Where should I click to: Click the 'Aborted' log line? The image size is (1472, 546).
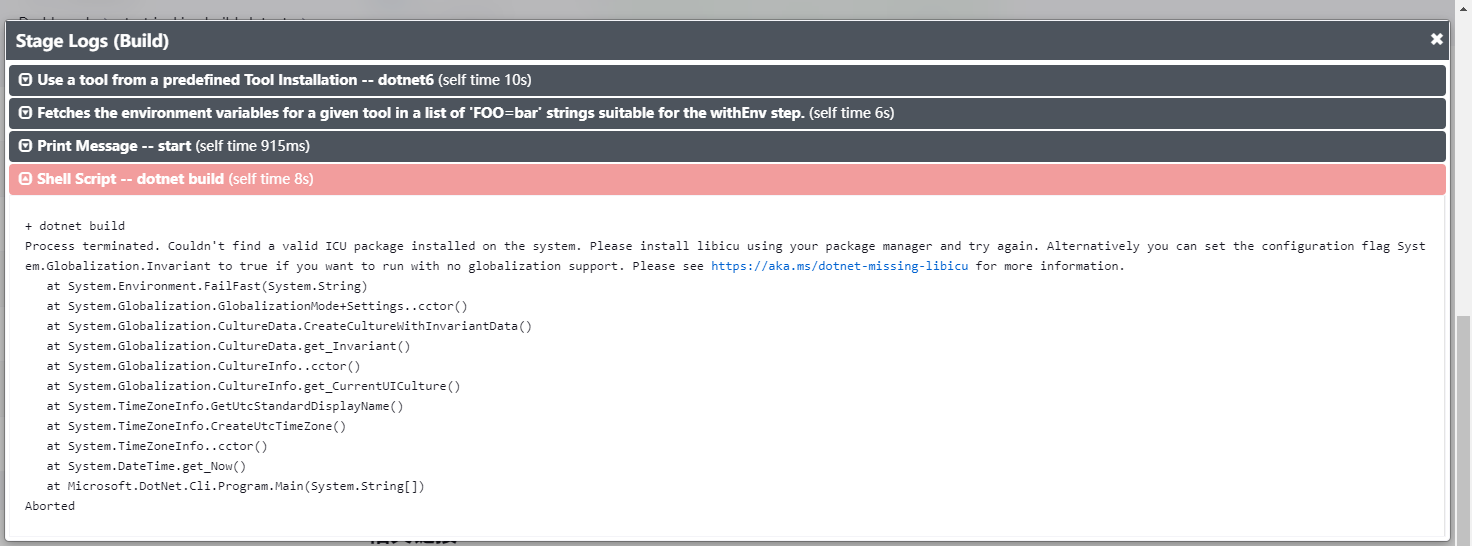[50, 506]
